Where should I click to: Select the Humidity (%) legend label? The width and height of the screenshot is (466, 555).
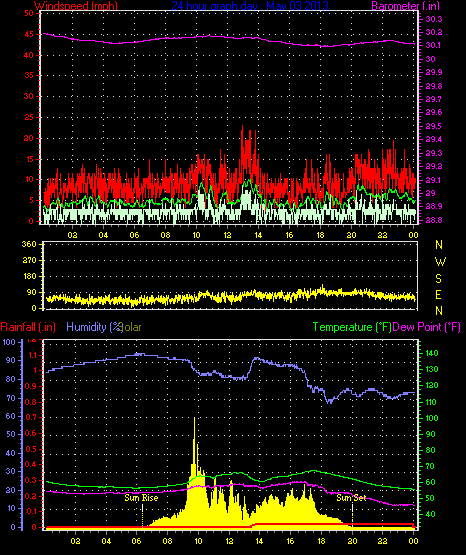94,327
